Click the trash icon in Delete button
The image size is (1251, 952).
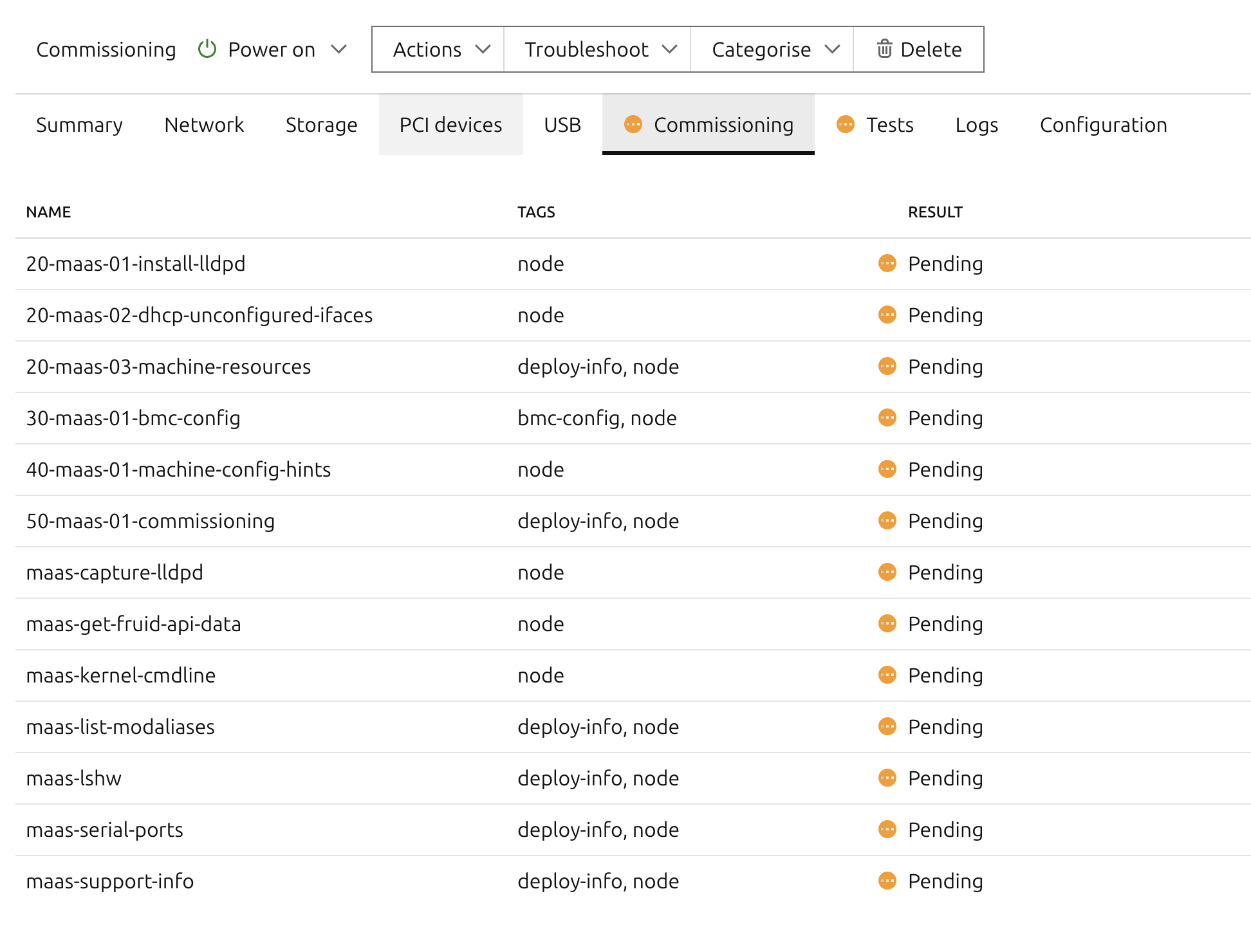pos(885,49)
